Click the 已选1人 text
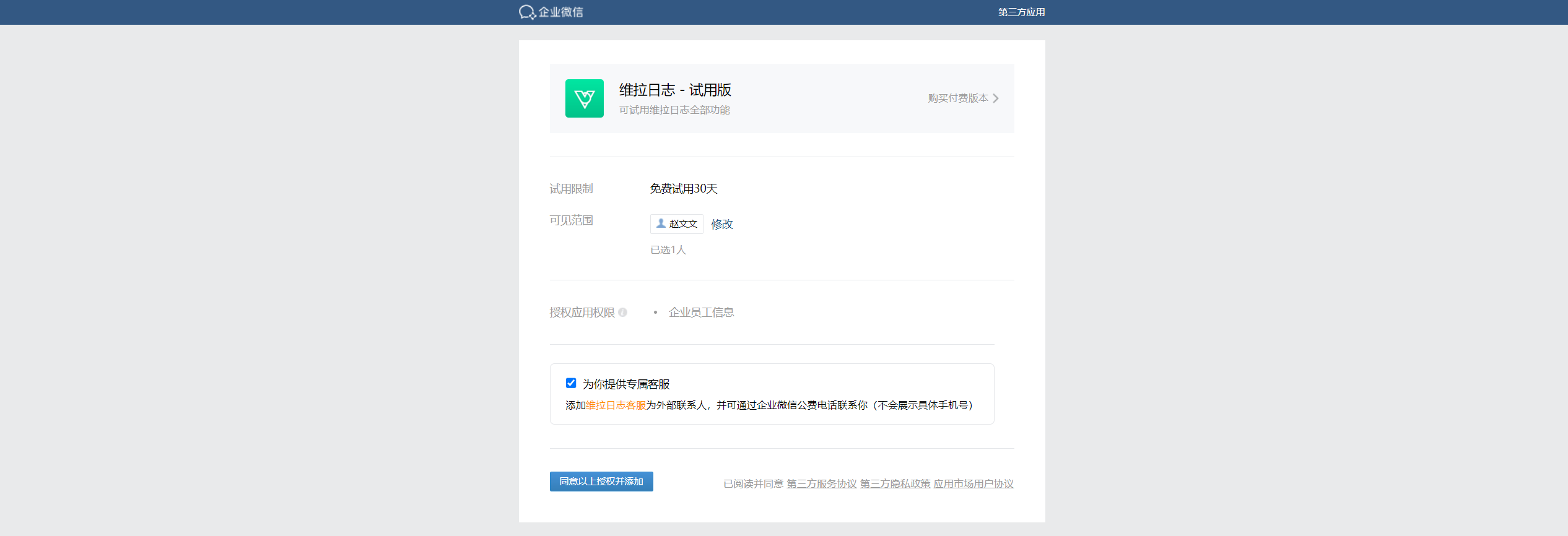Viewport: 1568px width, 536px height. [668, 250]
